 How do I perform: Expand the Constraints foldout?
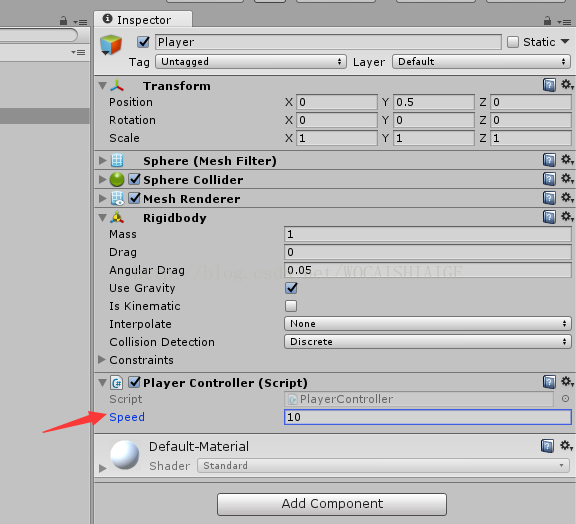(x=102, y=360)
